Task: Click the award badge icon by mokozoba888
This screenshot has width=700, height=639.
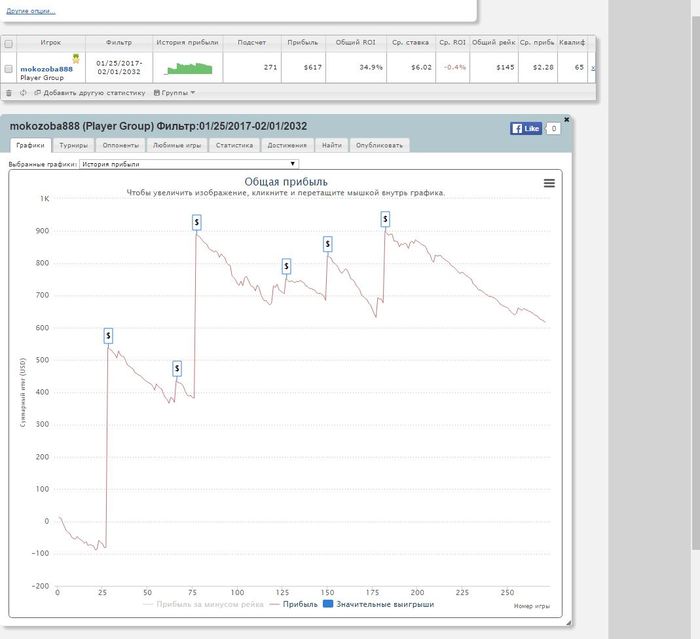Action: coord(76,58)
